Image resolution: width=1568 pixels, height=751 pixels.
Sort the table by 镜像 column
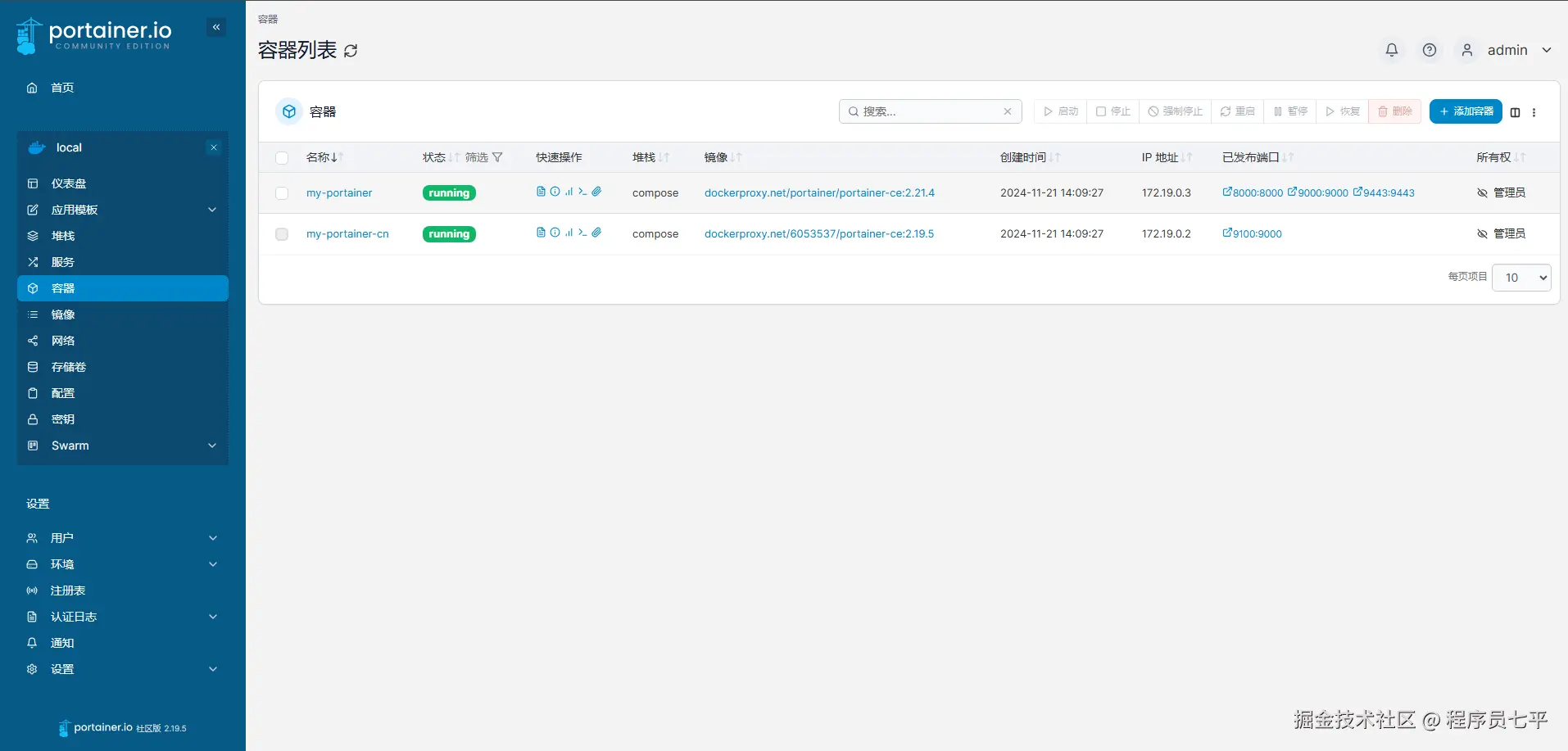(723, 157)
